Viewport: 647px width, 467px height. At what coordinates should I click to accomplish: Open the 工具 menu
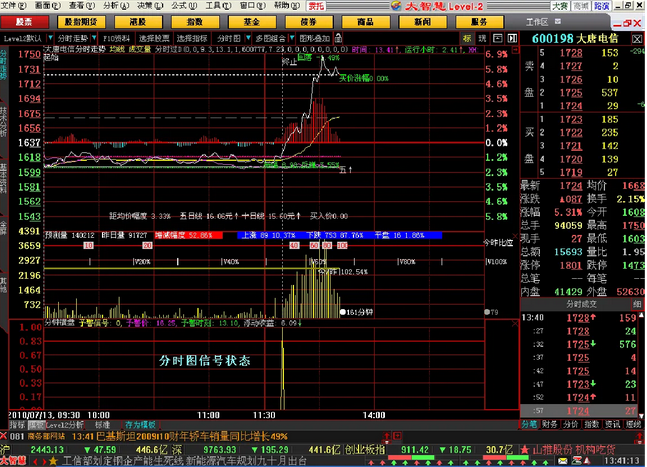218,5
